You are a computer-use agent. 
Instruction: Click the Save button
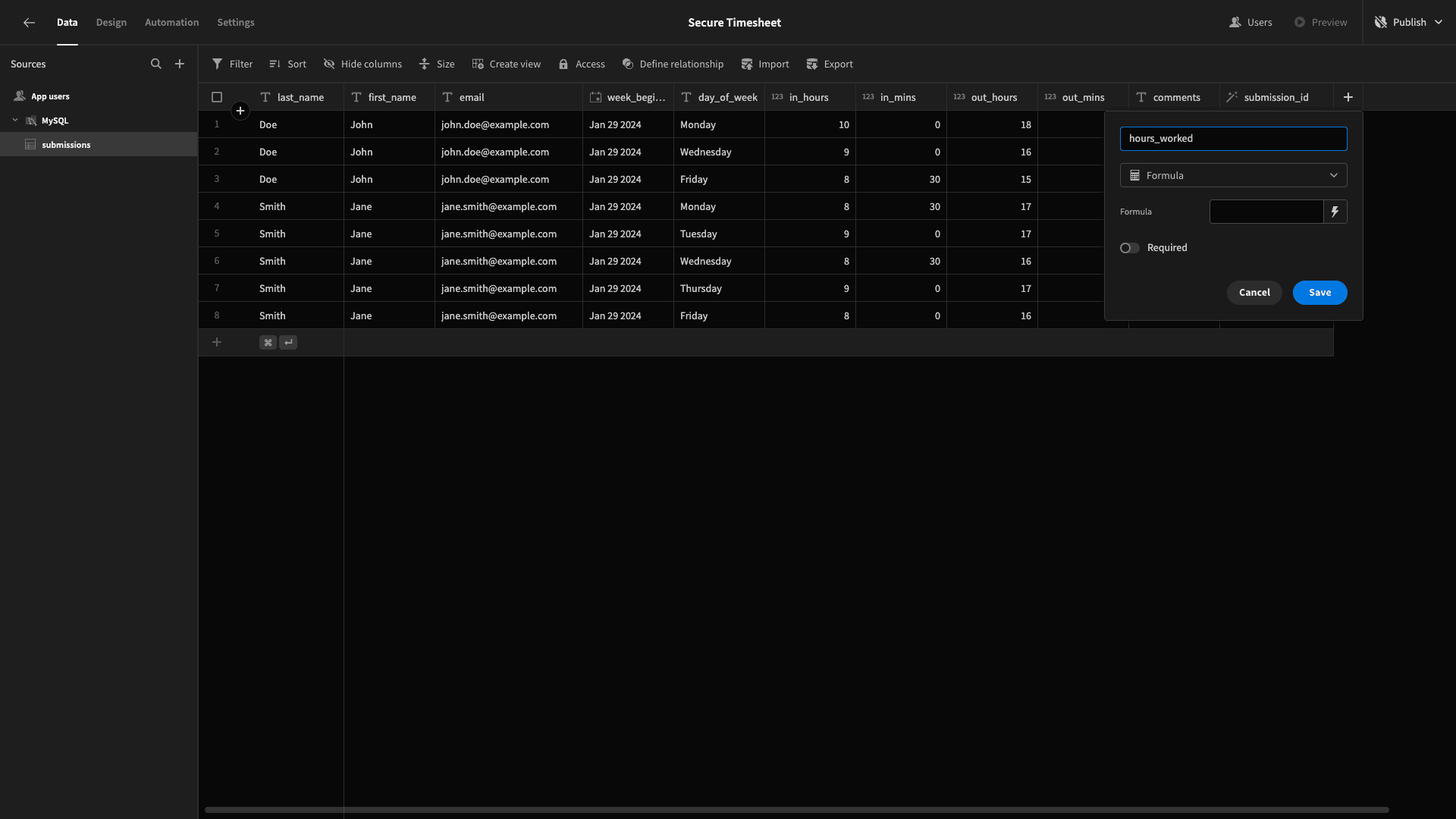(1319, 293)
